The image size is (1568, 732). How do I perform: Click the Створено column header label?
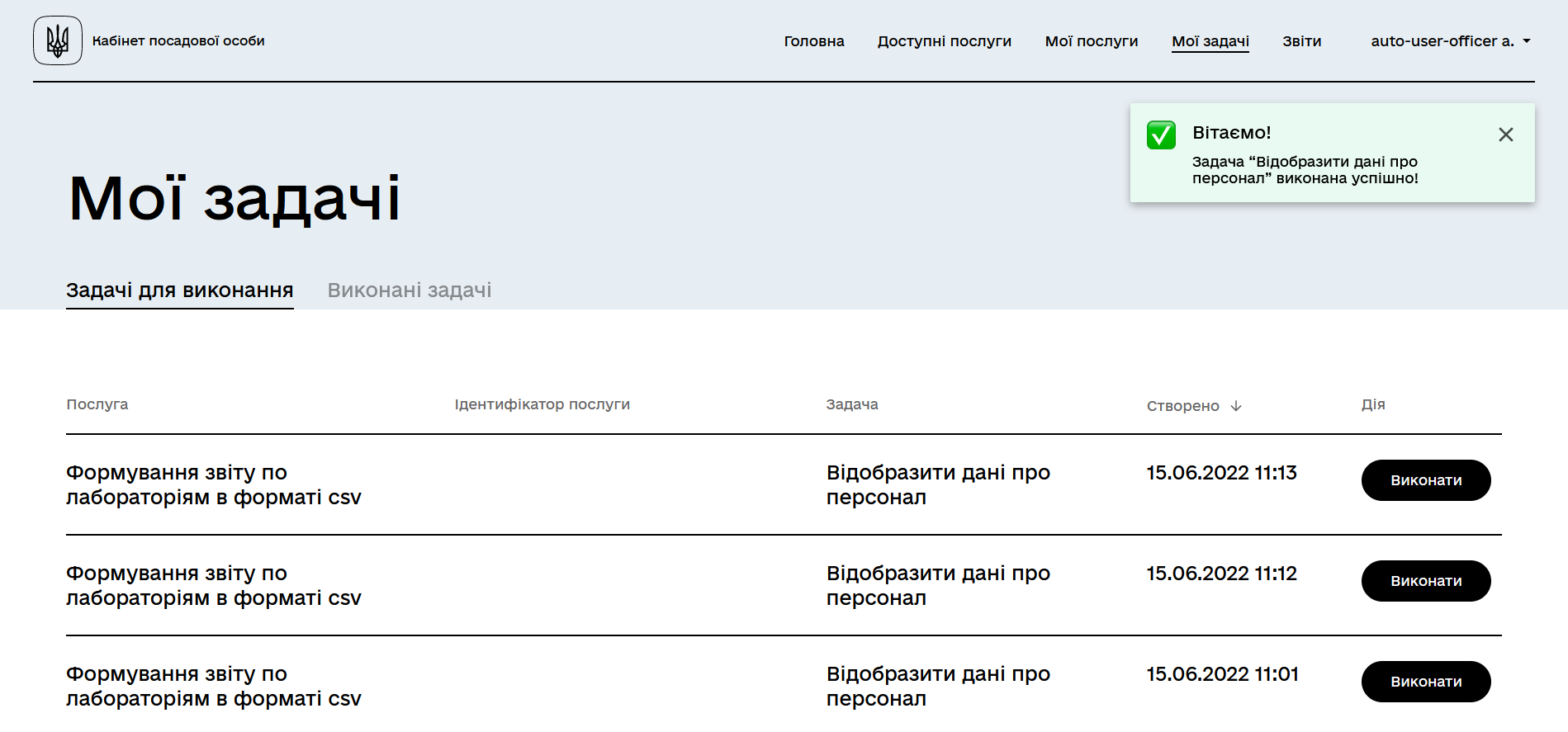point(1183,406)
